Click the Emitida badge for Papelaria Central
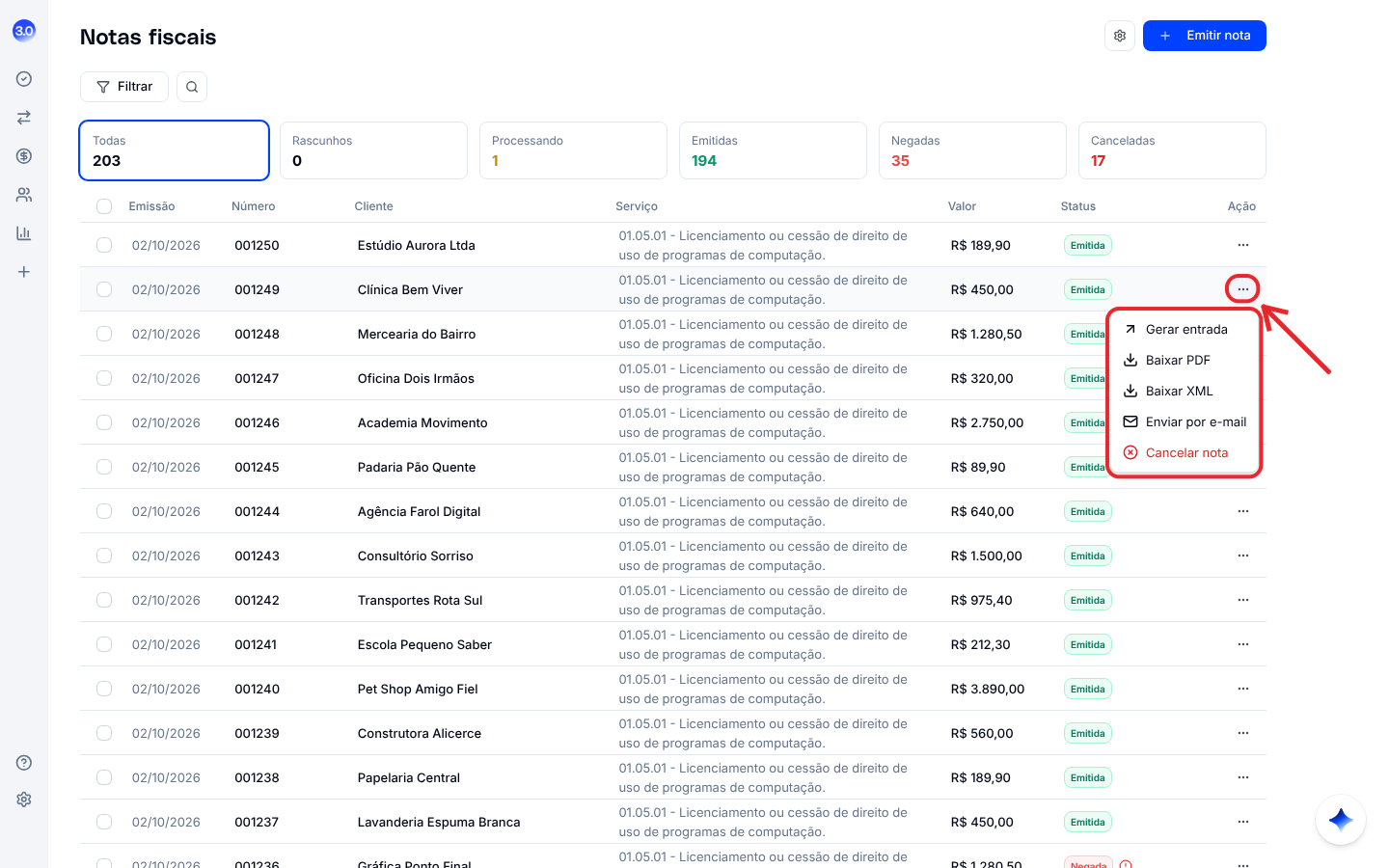 coord(1088,777)
